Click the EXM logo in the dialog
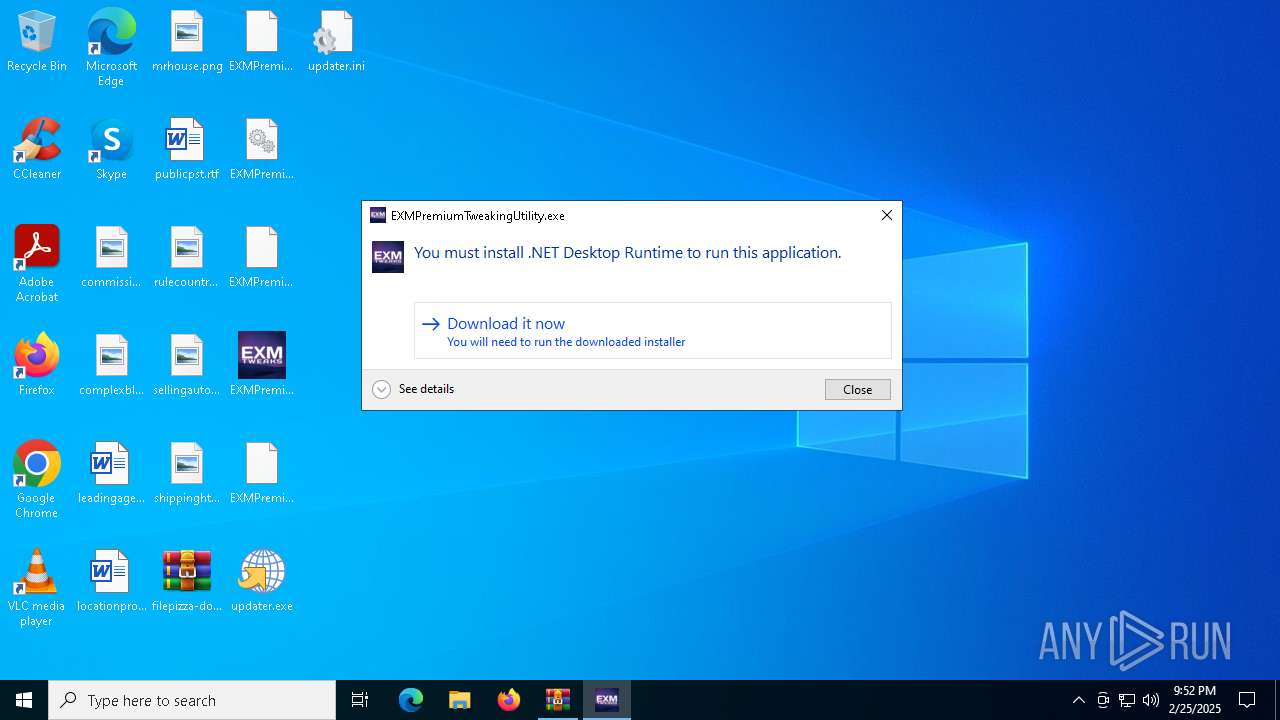The image size is (1280, 720). click(388, 257)
